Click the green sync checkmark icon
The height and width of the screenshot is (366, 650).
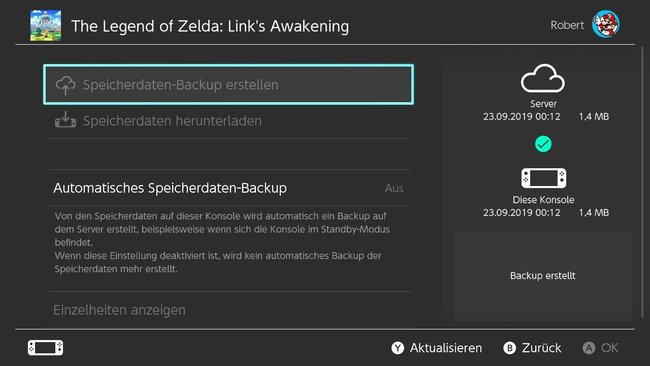(x=543, y=144)
